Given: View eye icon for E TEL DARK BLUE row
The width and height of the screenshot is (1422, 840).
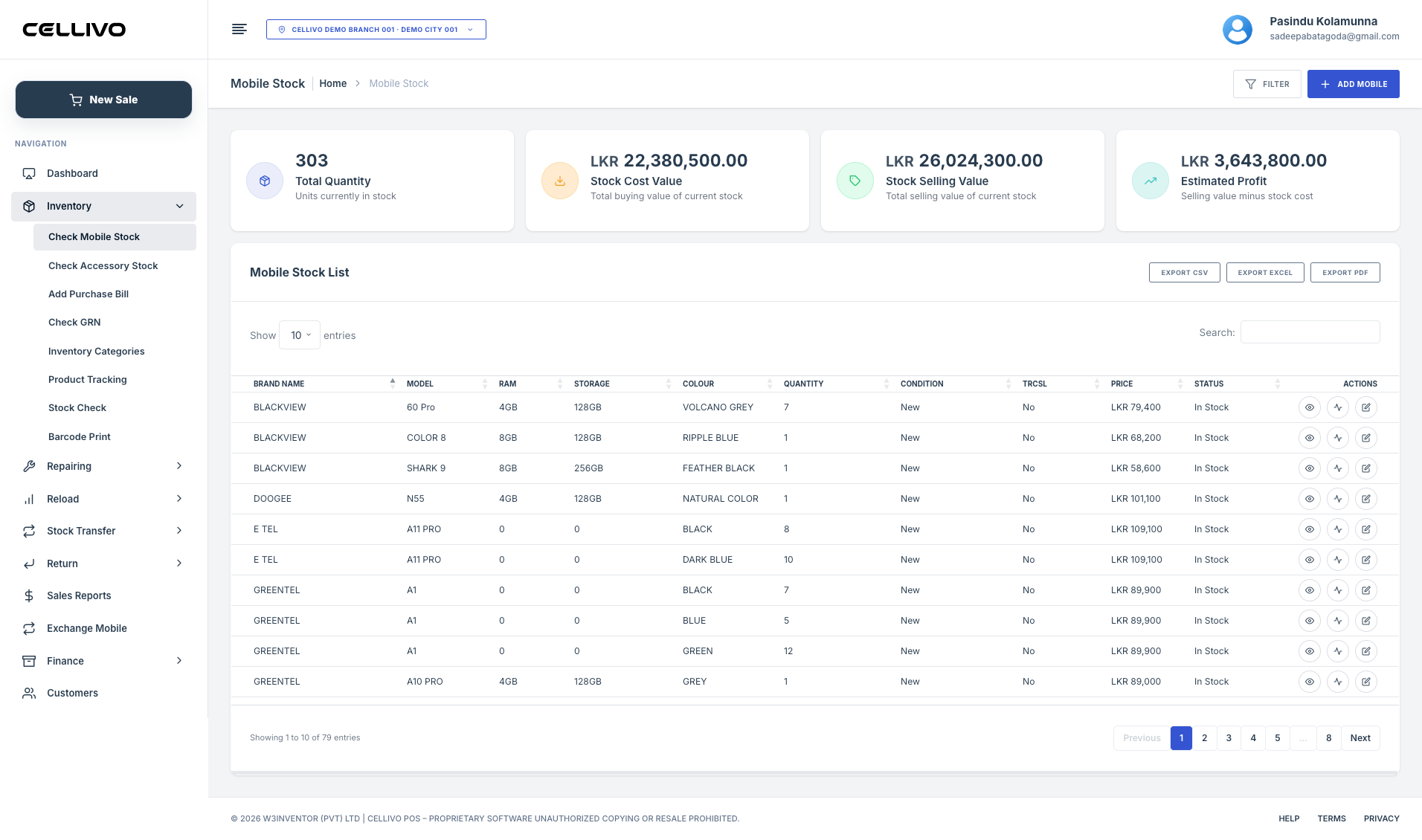Looking at the screenshot, I should (1310, 560).
